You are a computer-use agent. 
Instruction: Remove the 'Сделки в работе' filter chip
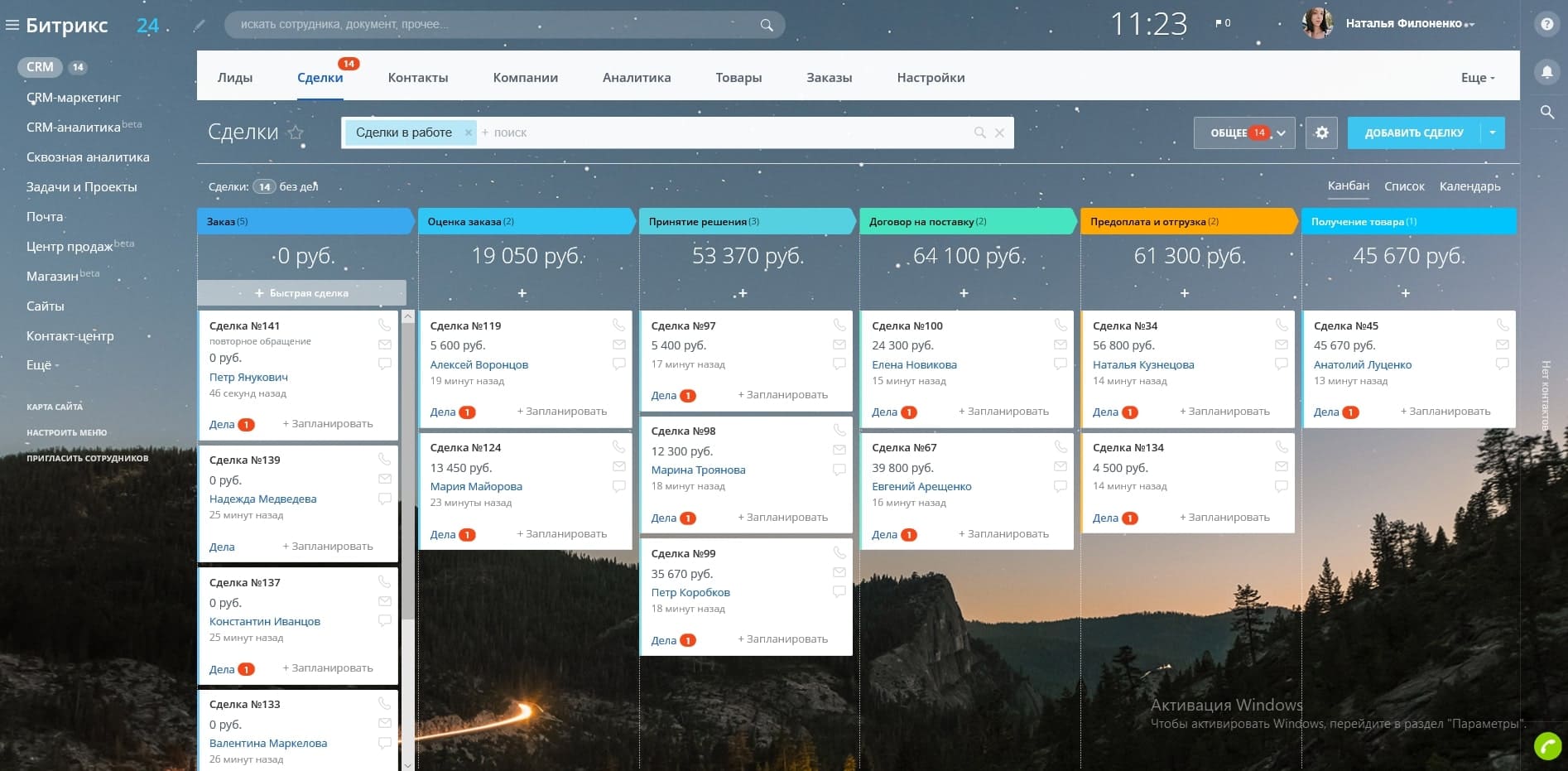coord(468,133)
